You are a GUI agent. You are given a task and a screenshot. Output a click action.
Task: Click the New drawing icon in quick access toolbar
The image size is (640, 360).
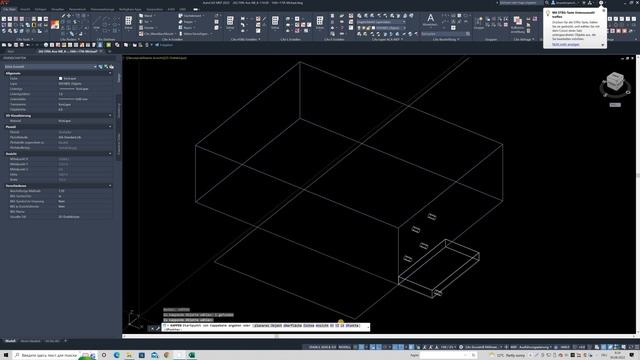tap(4, 45)
